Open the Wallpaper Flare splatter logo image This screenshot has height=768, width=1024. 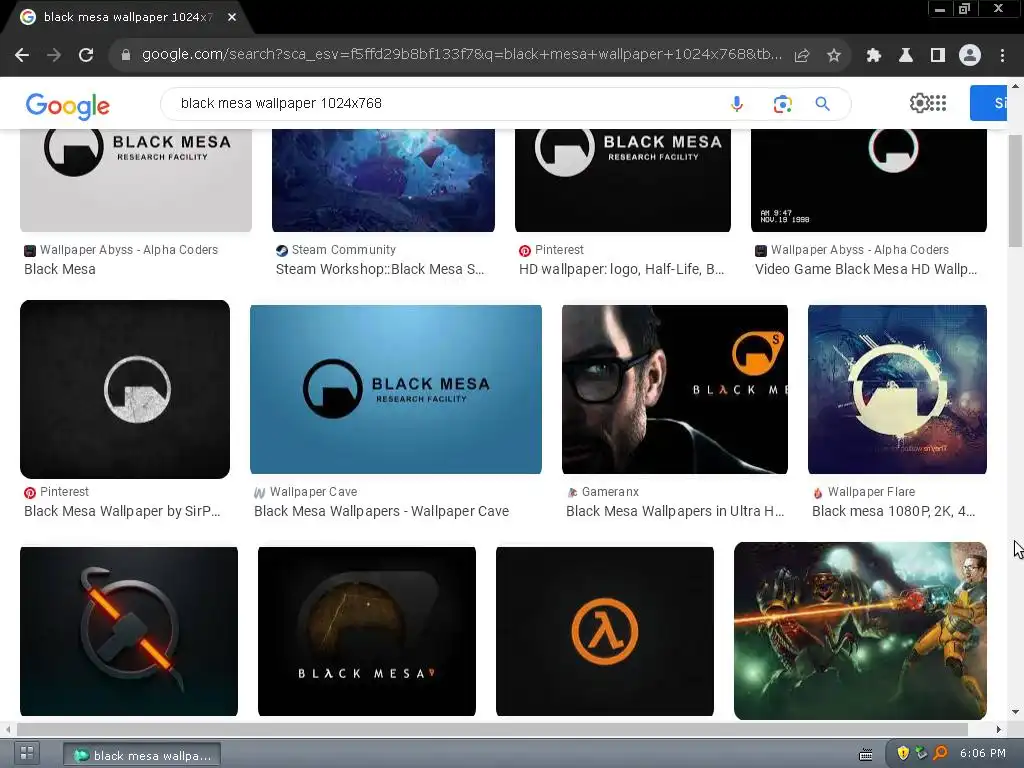[x=897, y=389]
